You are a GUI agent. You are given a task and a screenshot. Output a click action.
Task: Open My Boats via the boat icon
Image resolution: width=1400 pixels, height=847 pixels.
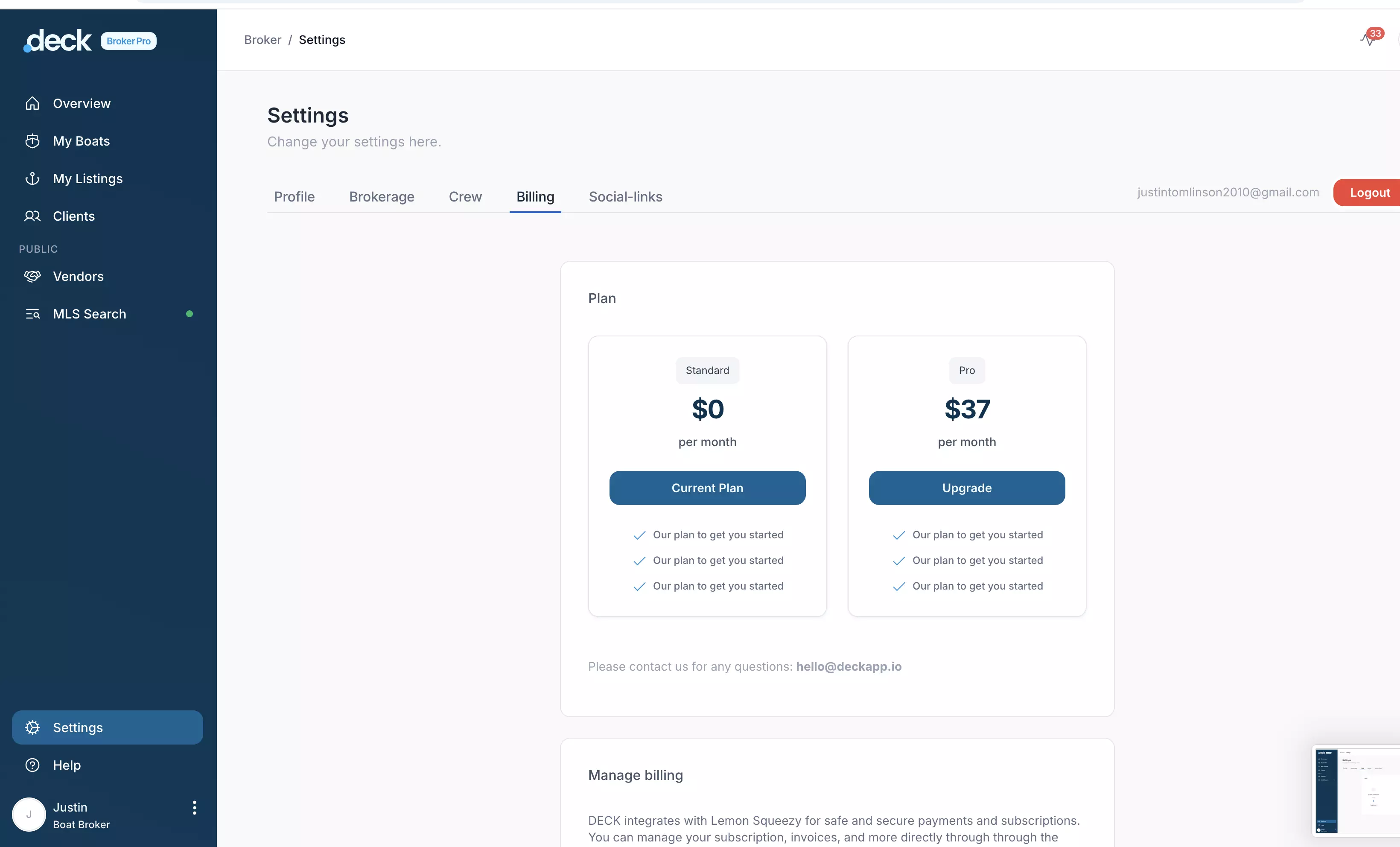(32, 141)
